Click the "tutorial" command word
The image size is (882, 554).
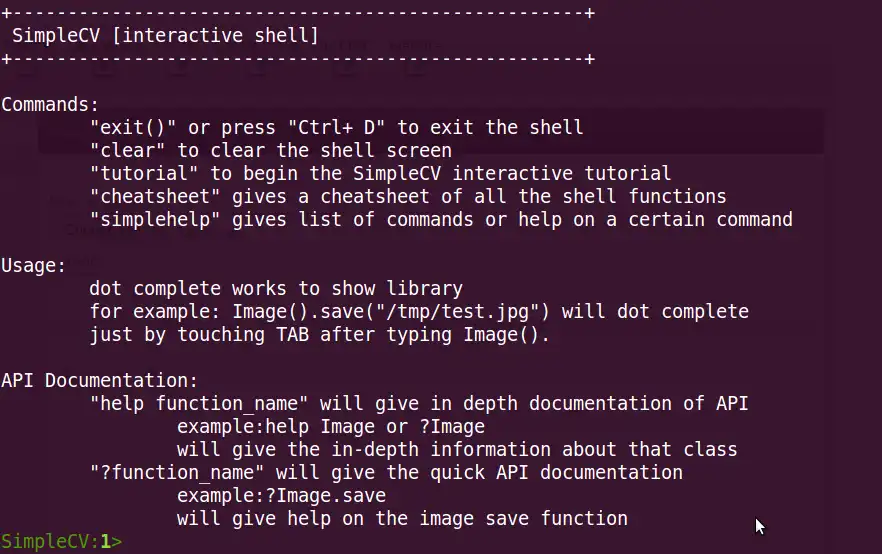click(138, 173)
